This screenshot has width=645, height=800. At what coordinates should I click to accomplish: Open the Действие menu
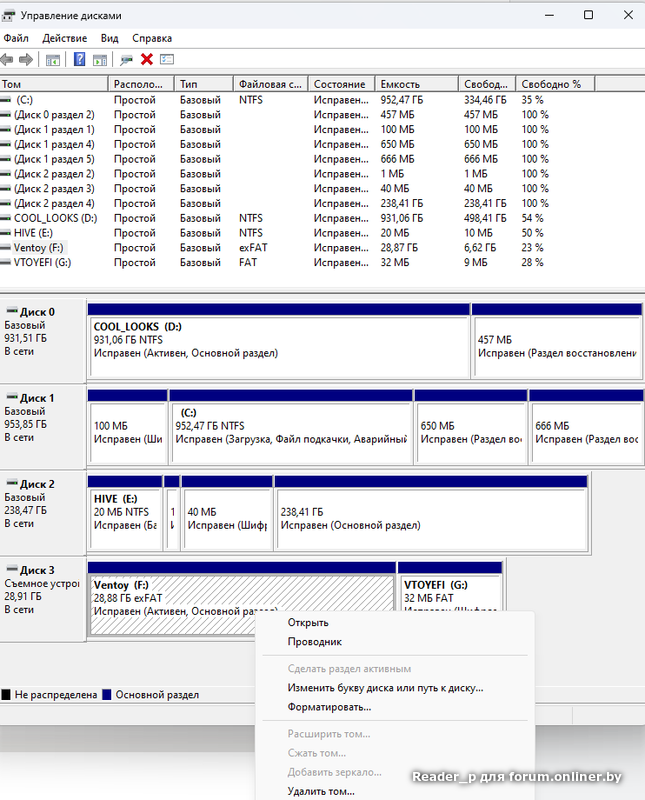tap(64, 38)
